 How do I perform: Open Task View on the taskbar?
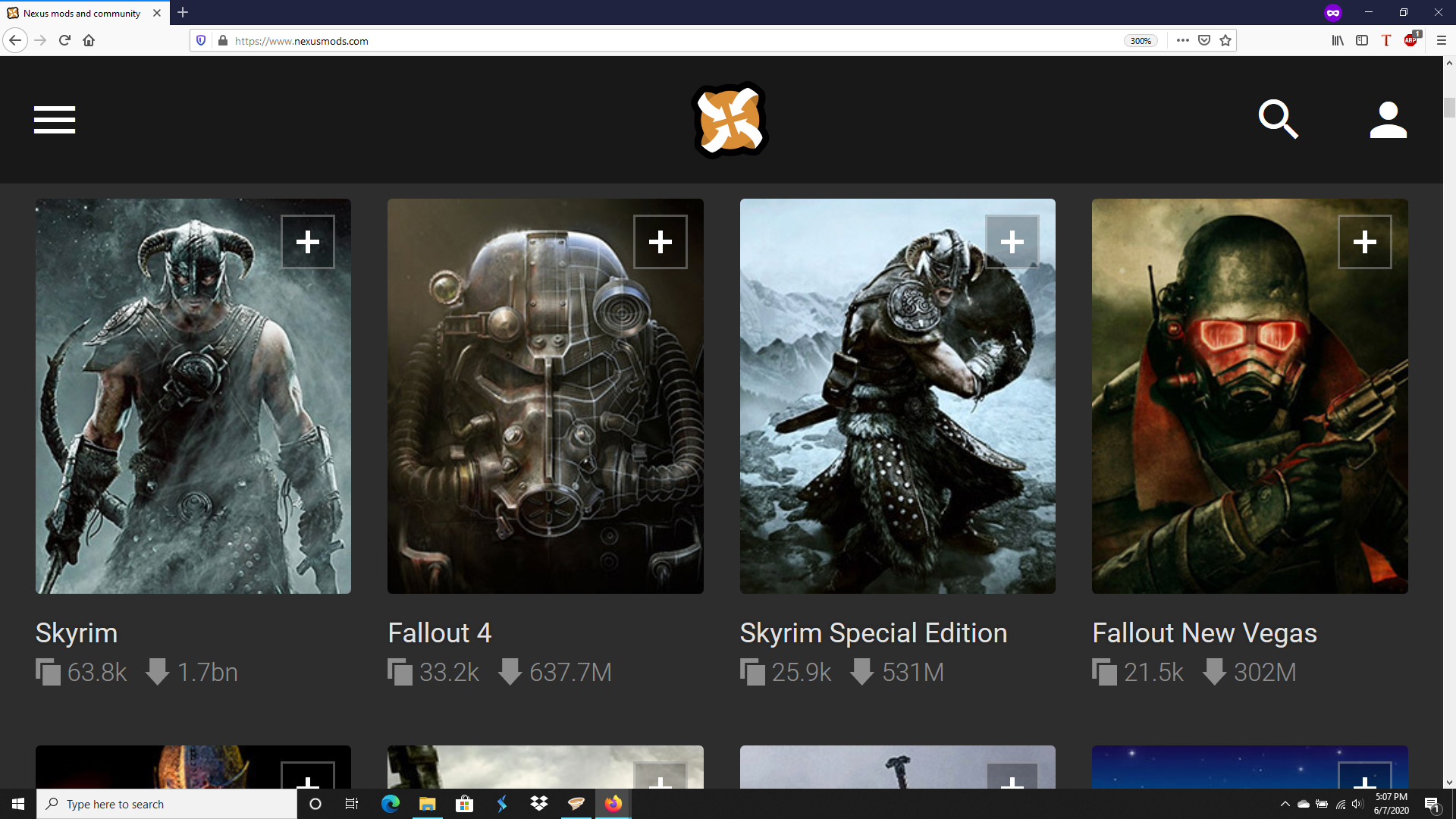[352, 804]
